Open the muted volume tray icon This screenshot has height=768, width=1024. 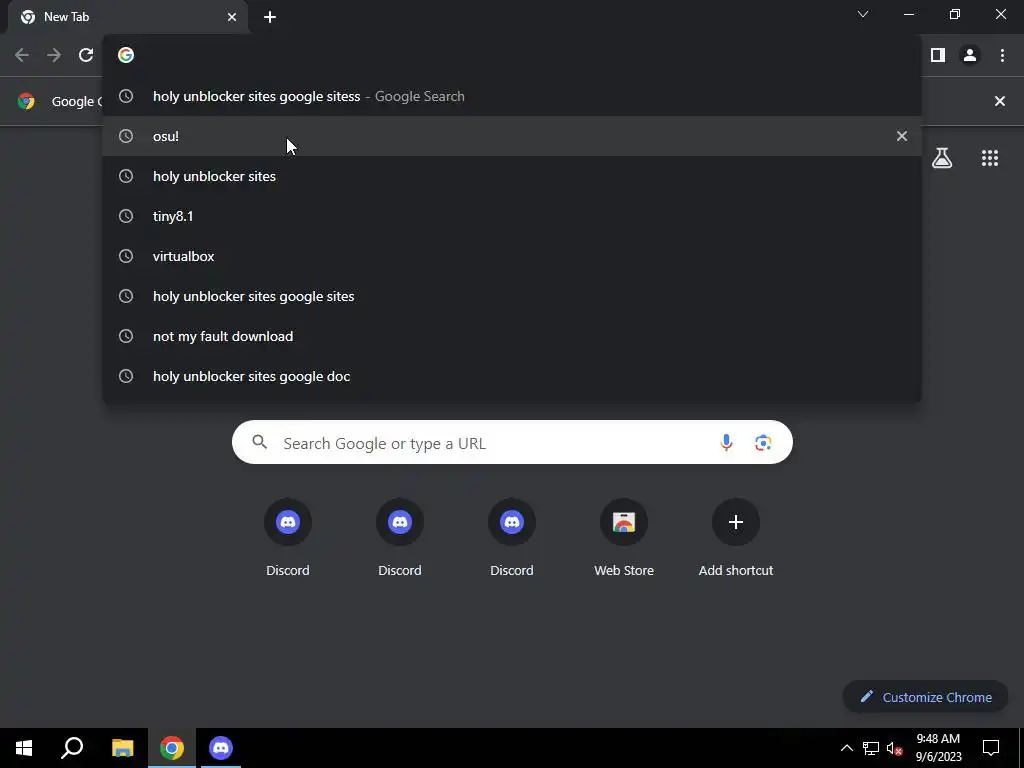pos(895,748)
